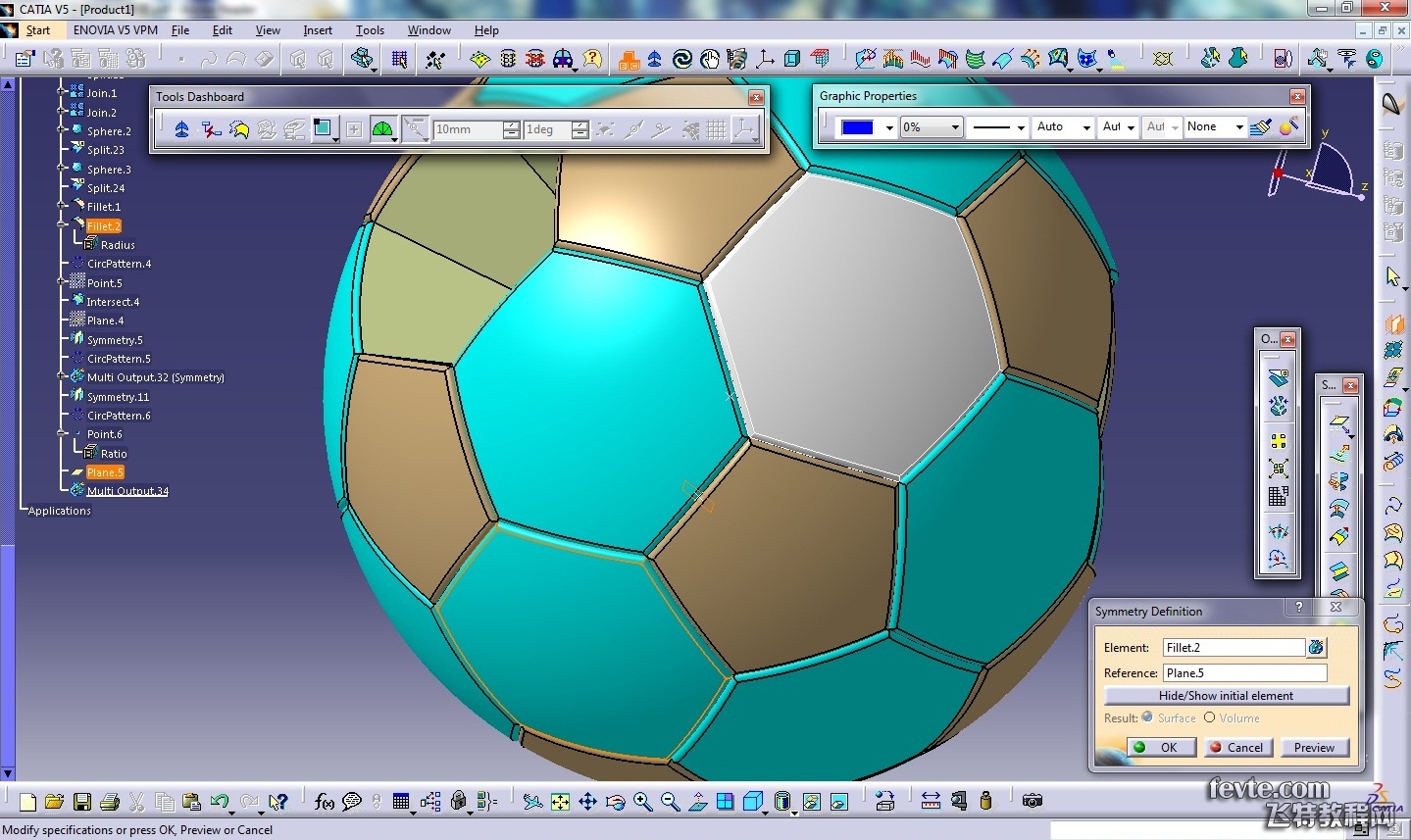Image resolution: width=1411 pixels, height=840 pixels.
Task: Click the Zoom In magnifier icon
Action: [642, 802]
